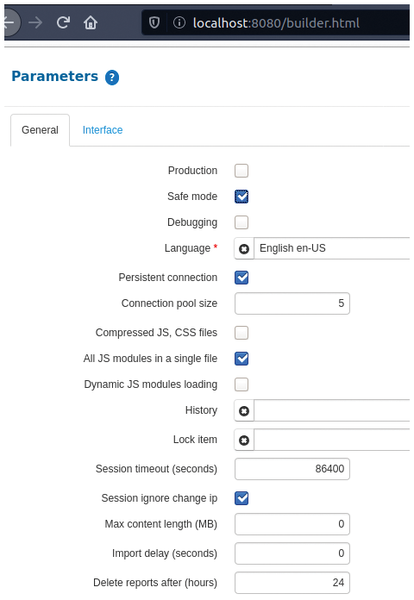The width and height of the screenshot is (414, 600).
Task: Enable the Production checkbox
Action: 241,171
